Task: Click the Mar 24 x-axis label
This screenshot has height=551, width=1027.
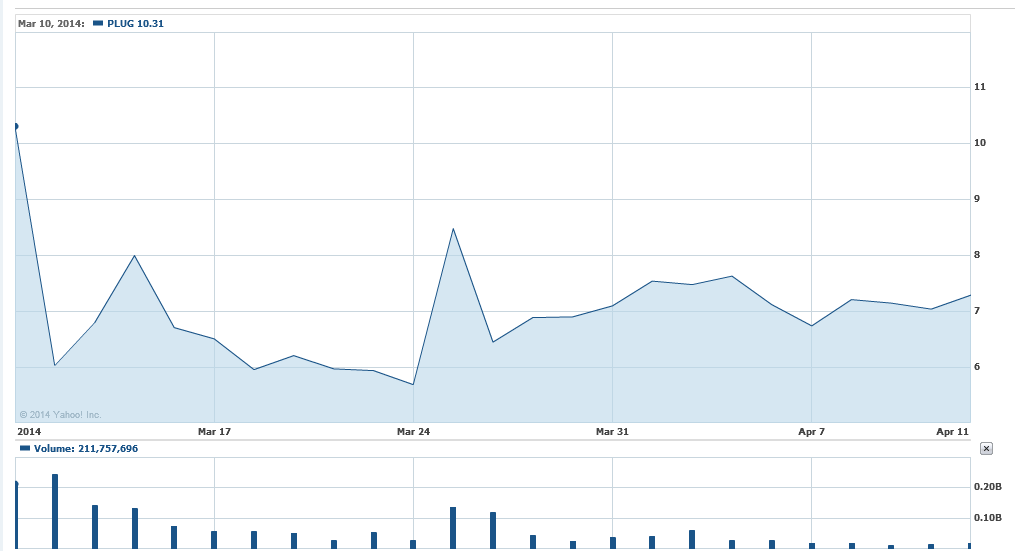Action: (413, 432)
